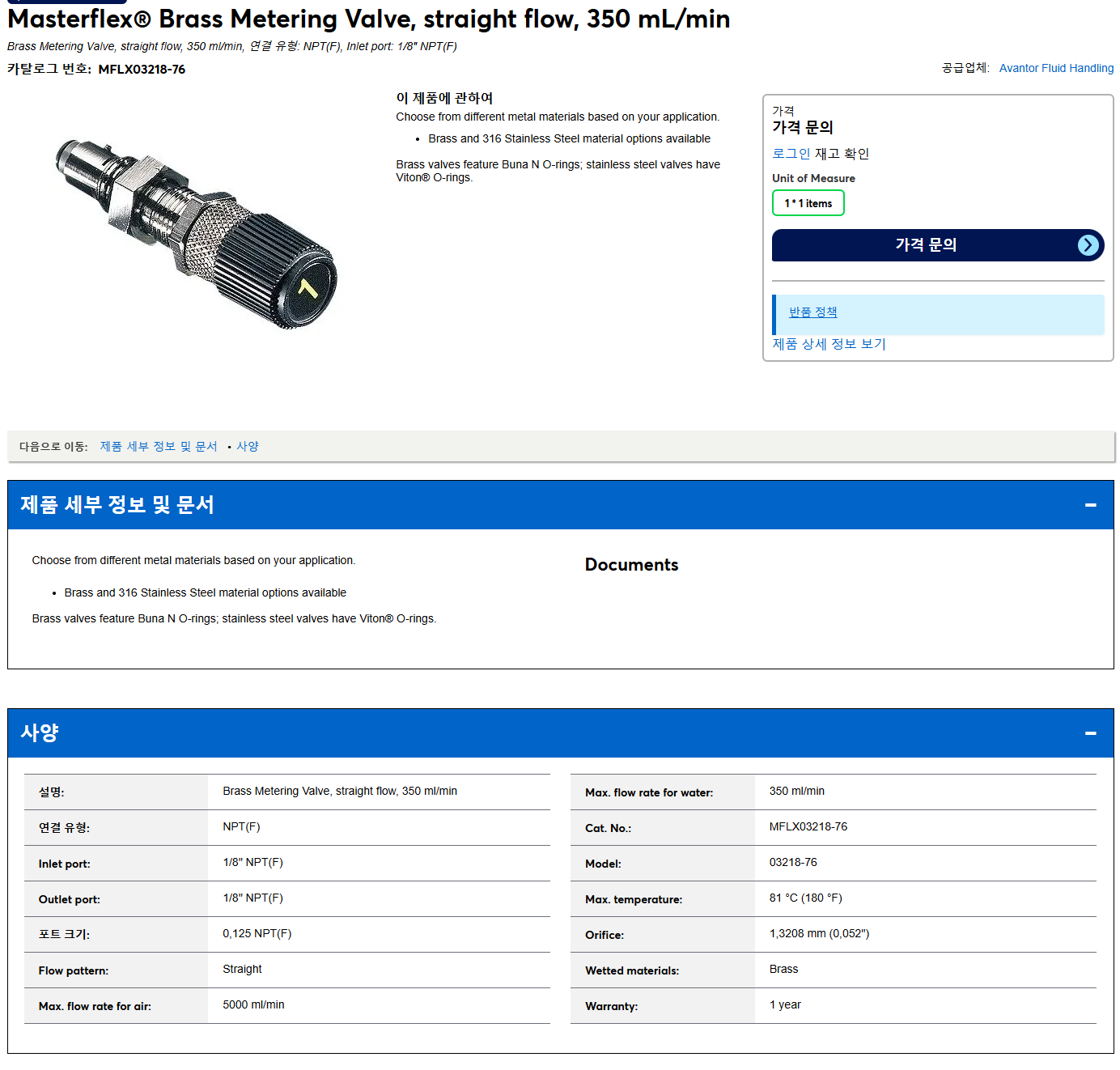
Task: Click the Wetted materials value Brass
Action: pyautogui.click(x=783, y=970)
